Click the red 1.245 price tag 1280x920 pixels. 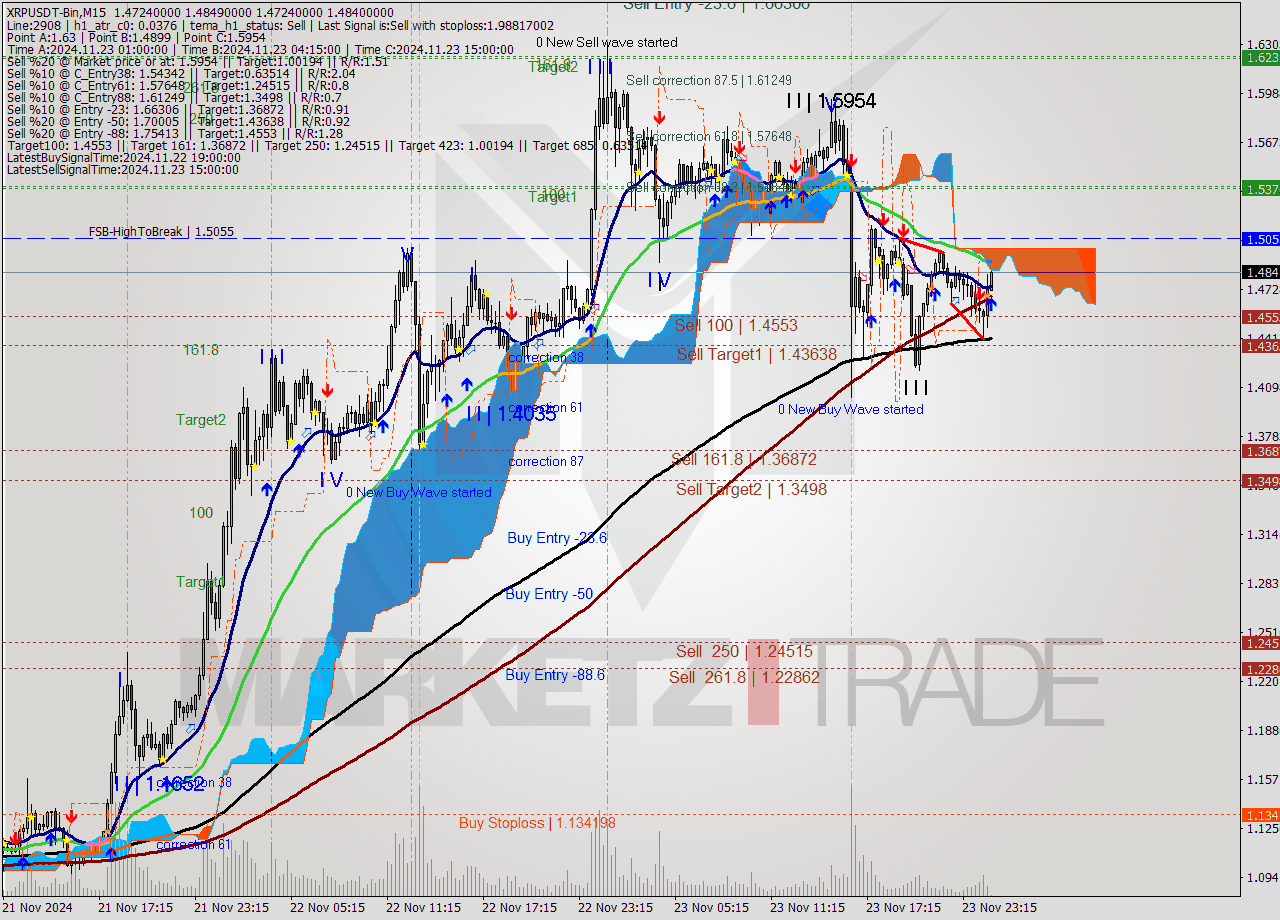(x=1260, y=643)
